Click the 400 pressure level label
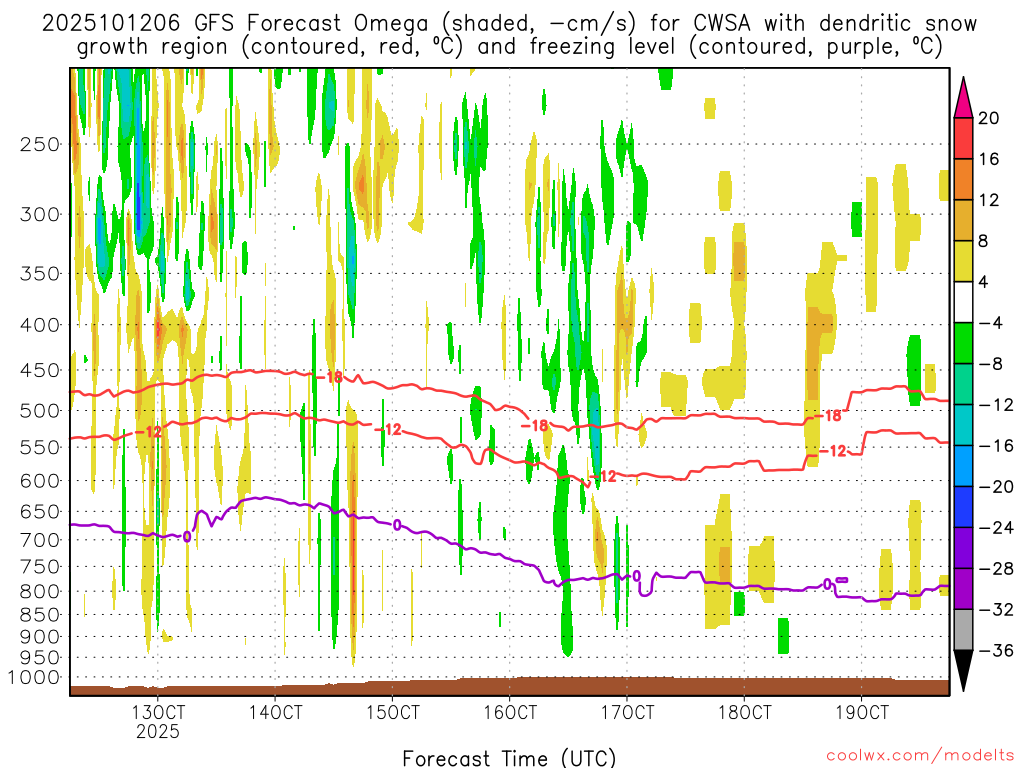 tap(40, 325)
